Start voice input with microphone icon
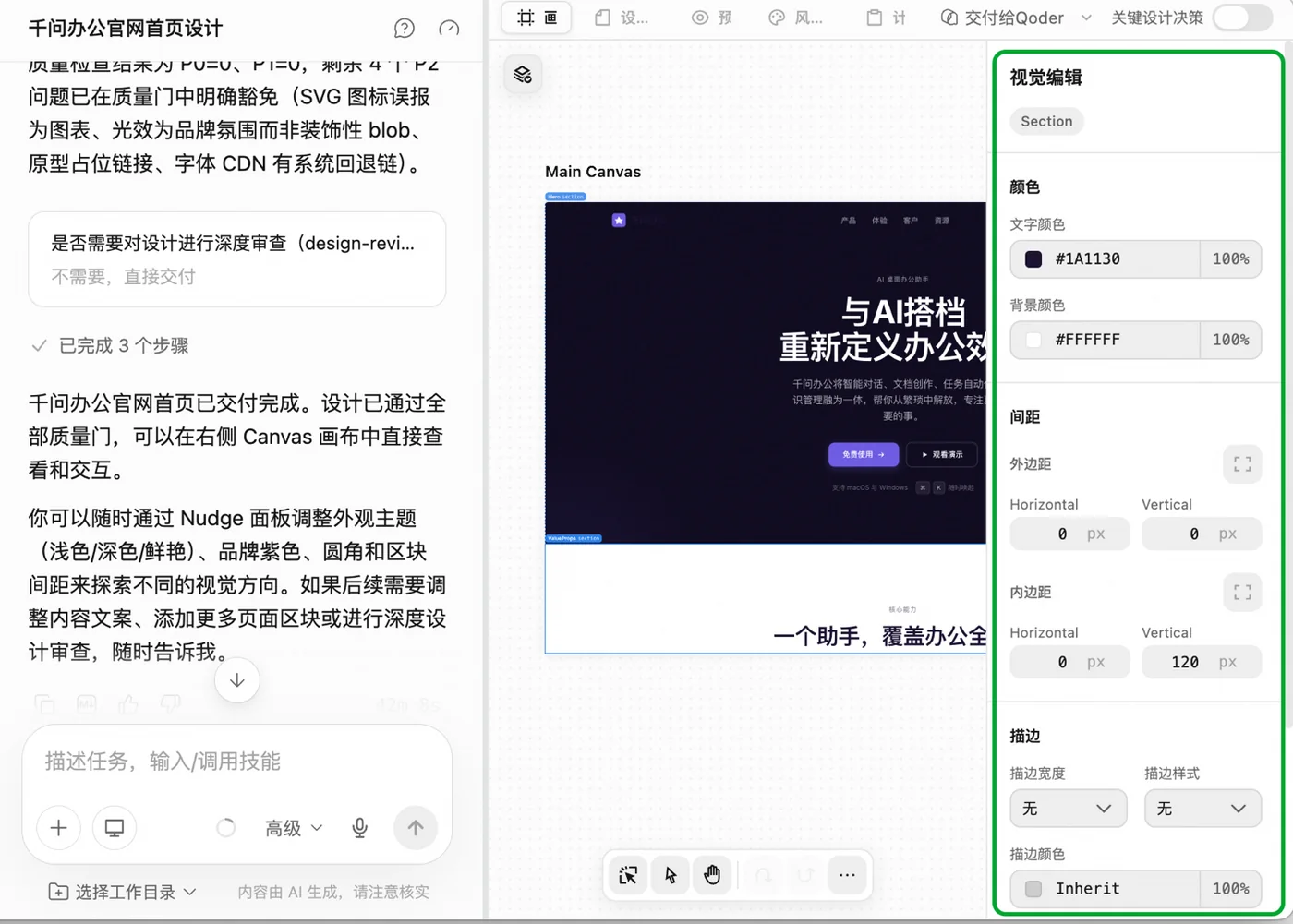Image resolution: width=1293 pixels, height=924 pixels. click(x=360, y=828)
